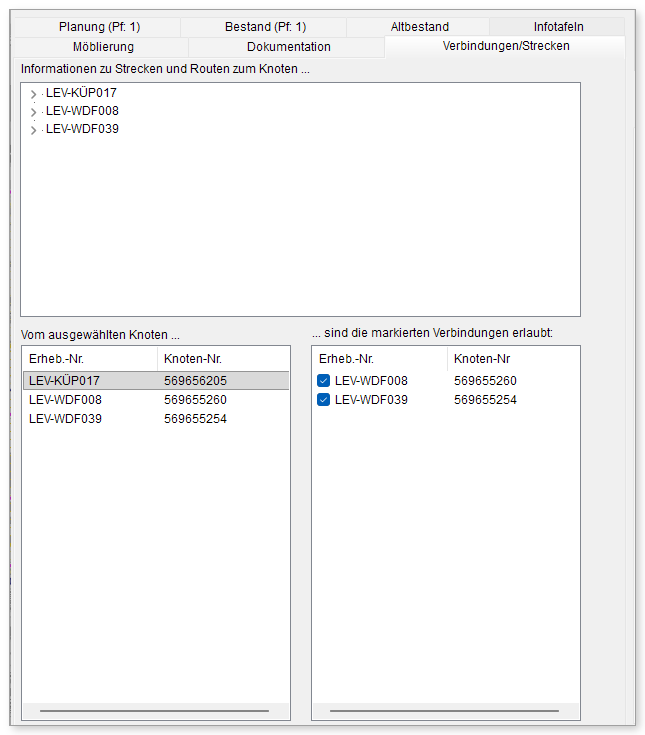Sort left list by Knoten-Nr. column header
Viewport: 645px width, 735px height.
coord(223,359)
